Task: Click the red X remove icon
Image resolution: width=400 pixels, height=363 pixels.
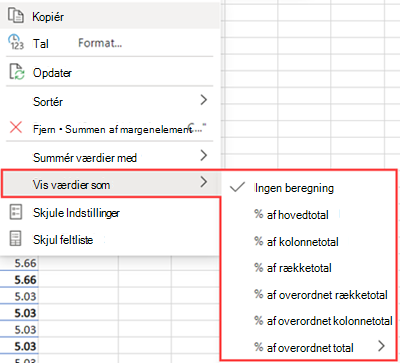Action: click(x=16, y=127)
